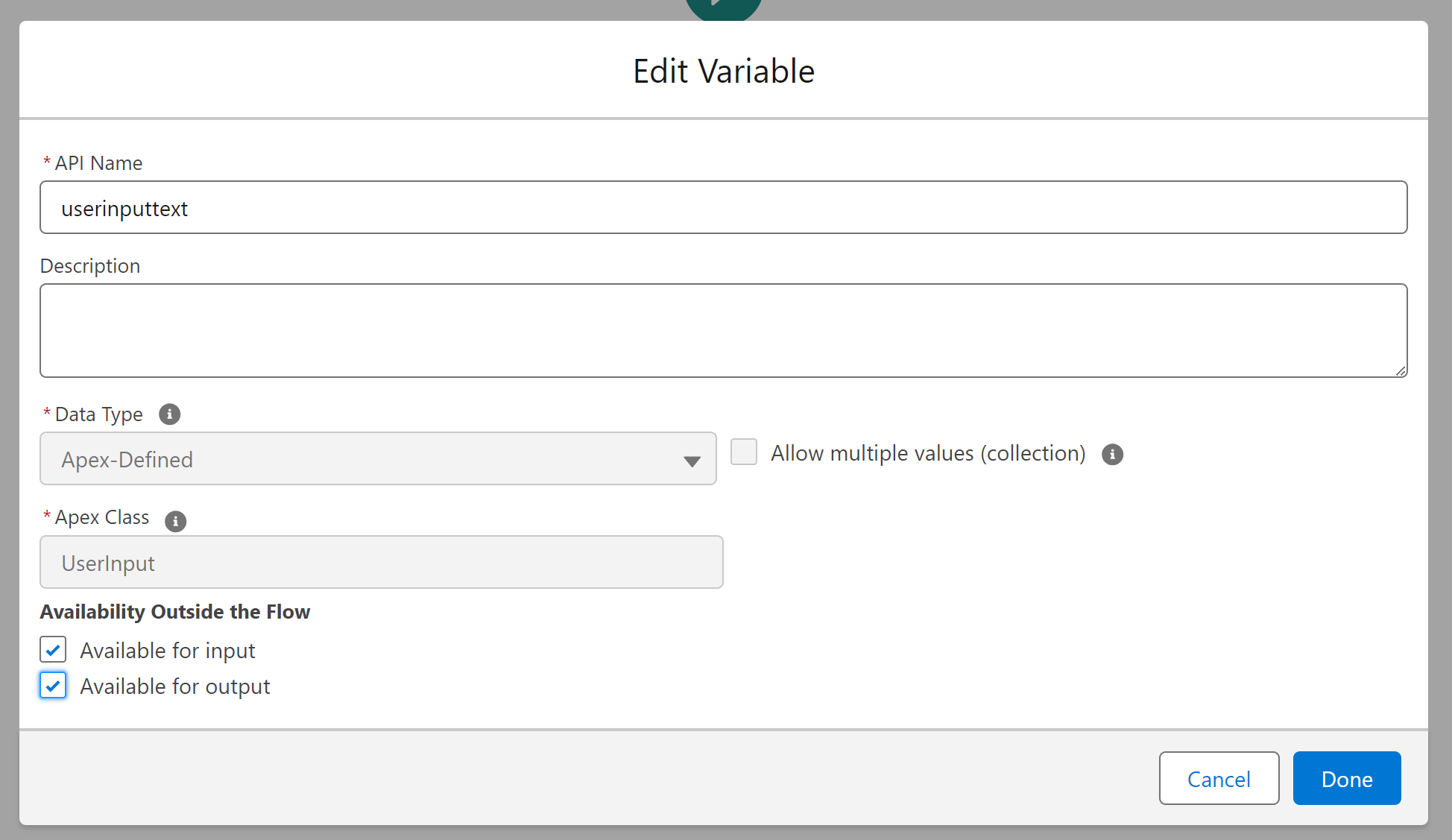1452x840 pixels.
Task: Click the Edit Variable dialog title
Action: point(723,71)
